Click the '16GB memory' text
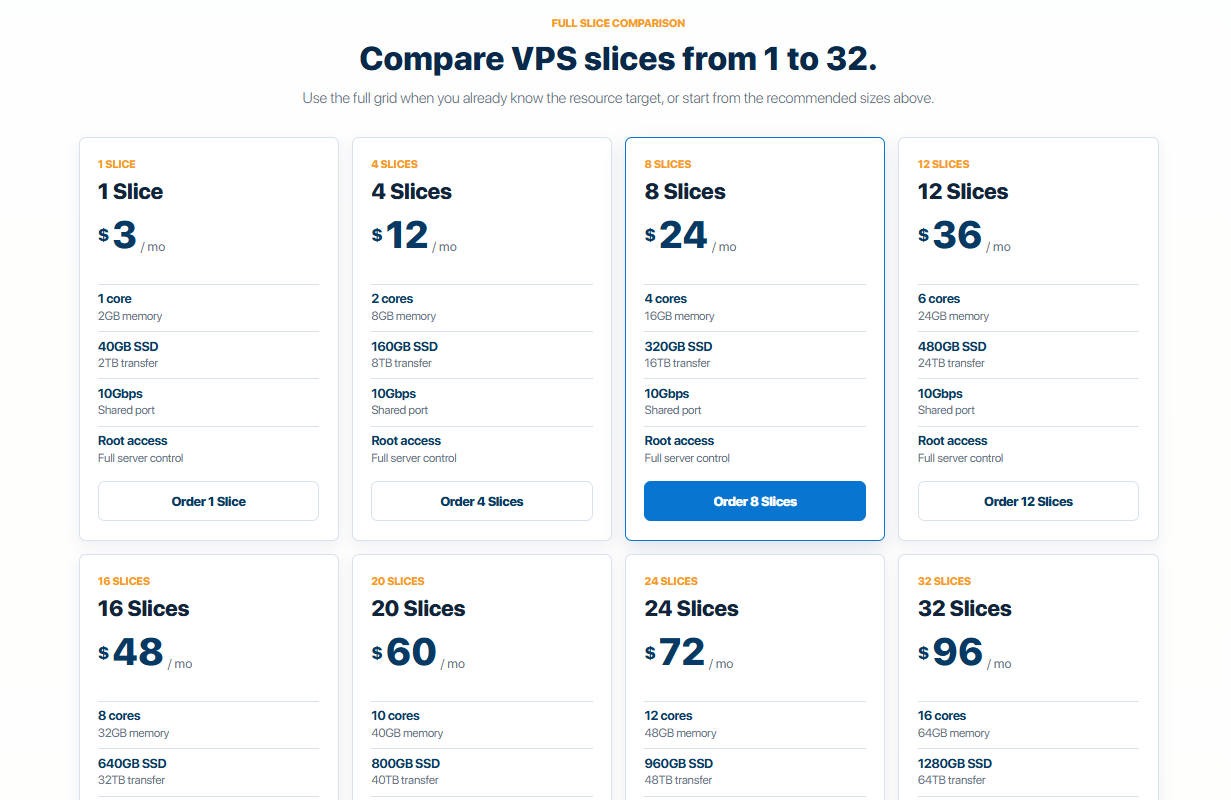 [x=680, y=316]
